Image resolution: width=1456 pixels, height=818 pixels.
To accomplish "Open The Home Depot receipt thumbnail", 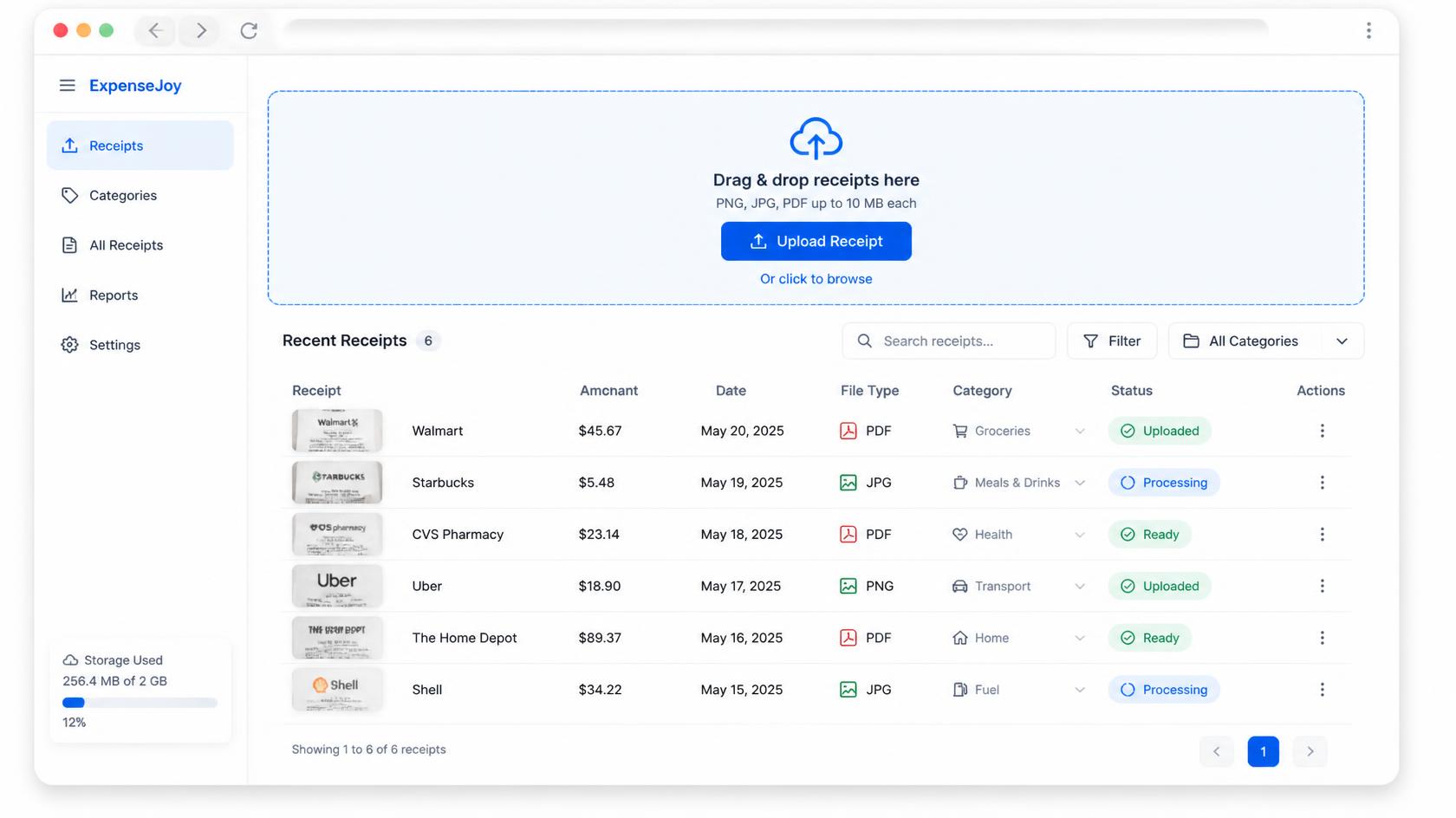I will [x=337, y=638].
